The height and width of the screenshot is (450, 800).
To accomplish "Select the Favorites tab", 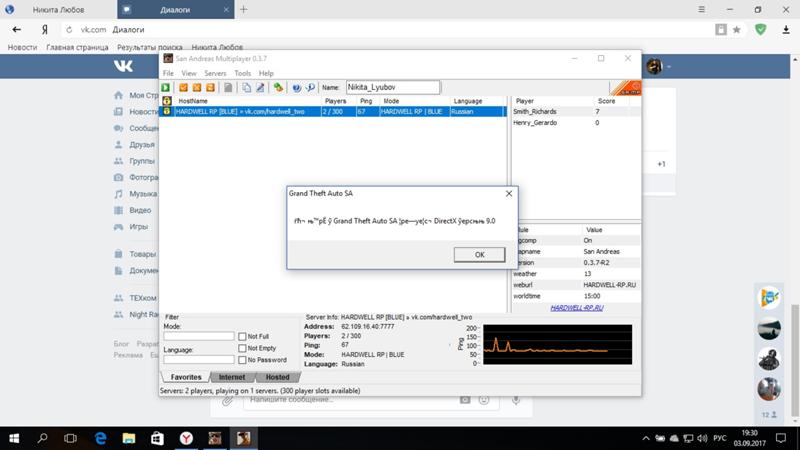I will 186,377.
